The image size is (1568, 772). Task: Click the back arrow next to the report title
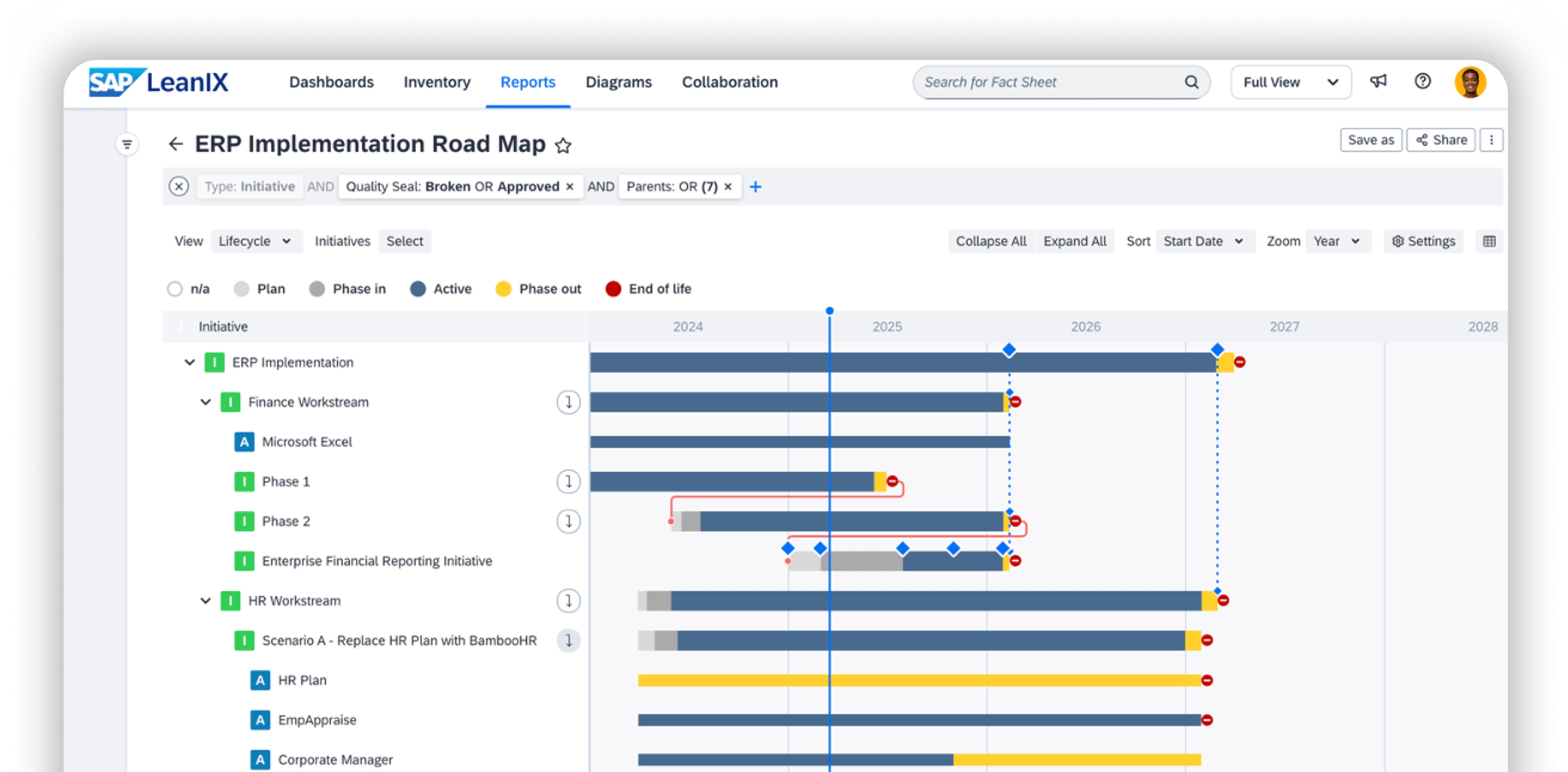click(x=176, y=143)
